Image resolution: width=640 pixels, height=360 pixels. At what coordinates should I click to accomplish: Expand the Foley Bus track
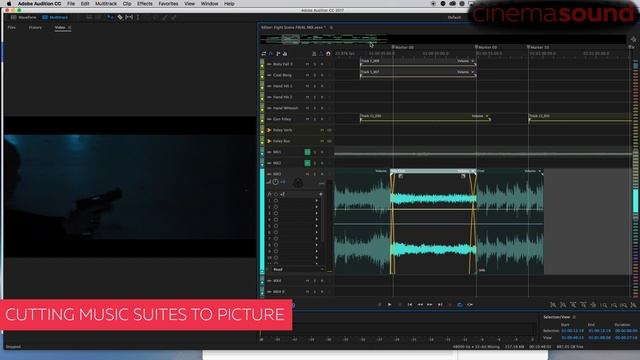(269, 141)
